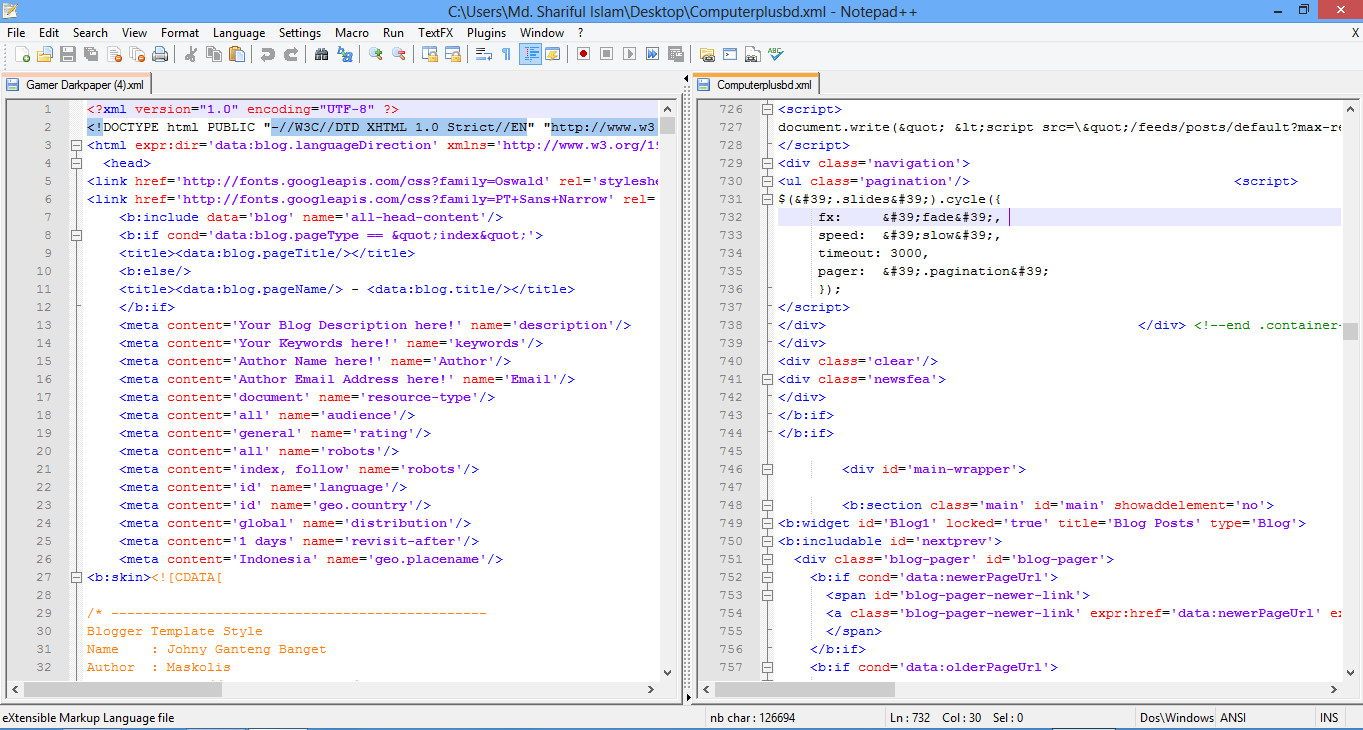
Task: Toggle the Show Indent Guide button
Action: (x=529, y=54)
